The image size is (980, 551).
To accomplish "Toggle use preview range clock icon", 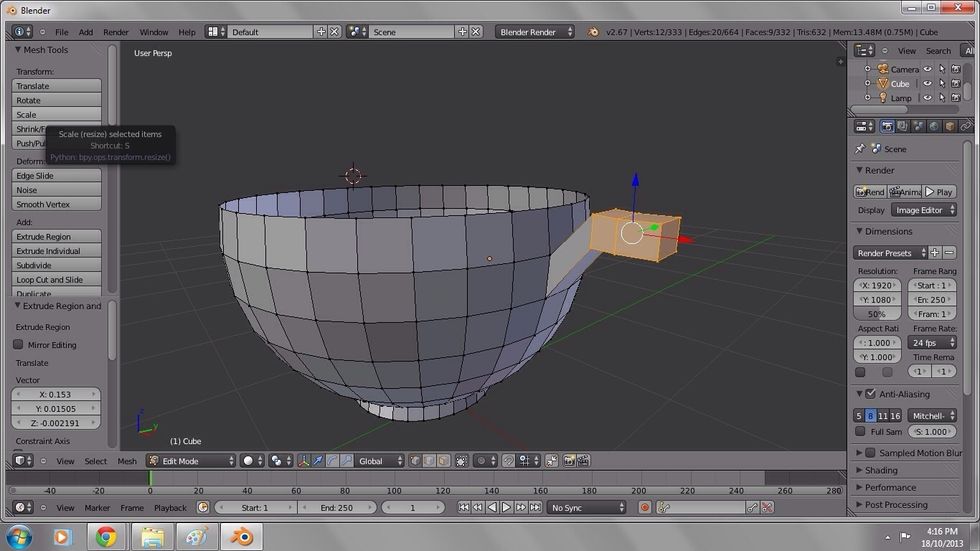I will [202, 507].
